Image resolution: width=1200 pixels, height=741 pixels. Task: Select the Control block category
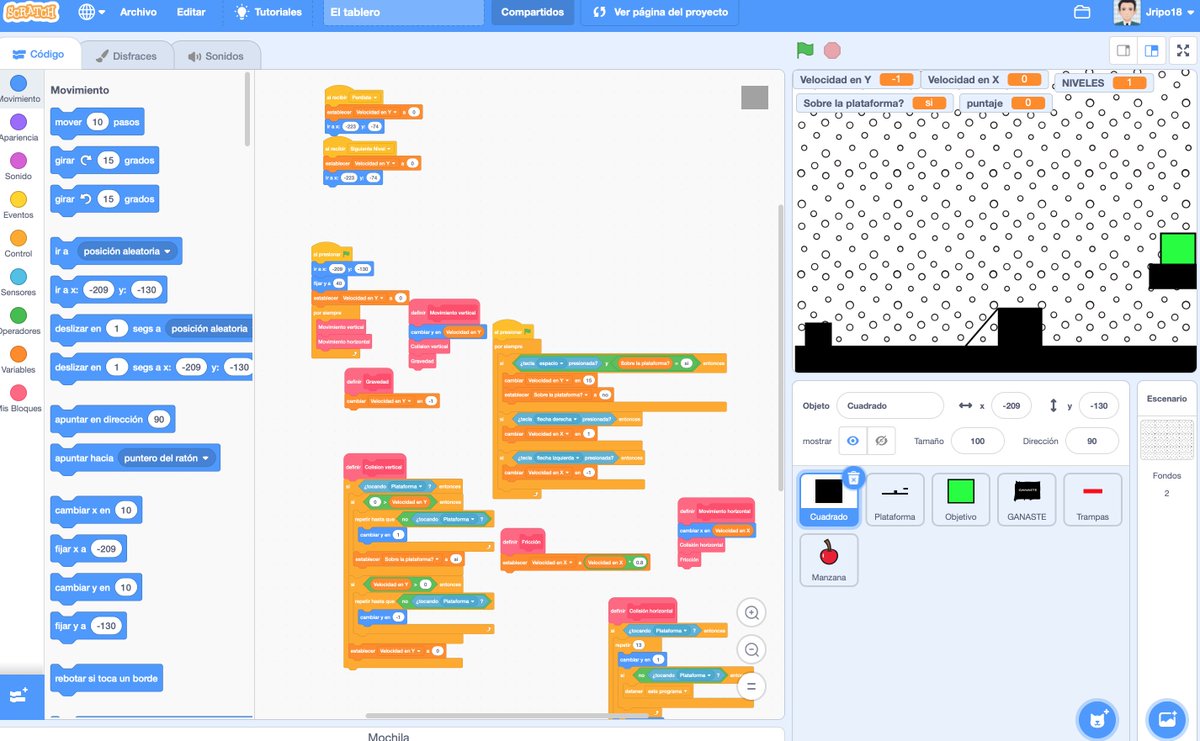tap(18, 243)
